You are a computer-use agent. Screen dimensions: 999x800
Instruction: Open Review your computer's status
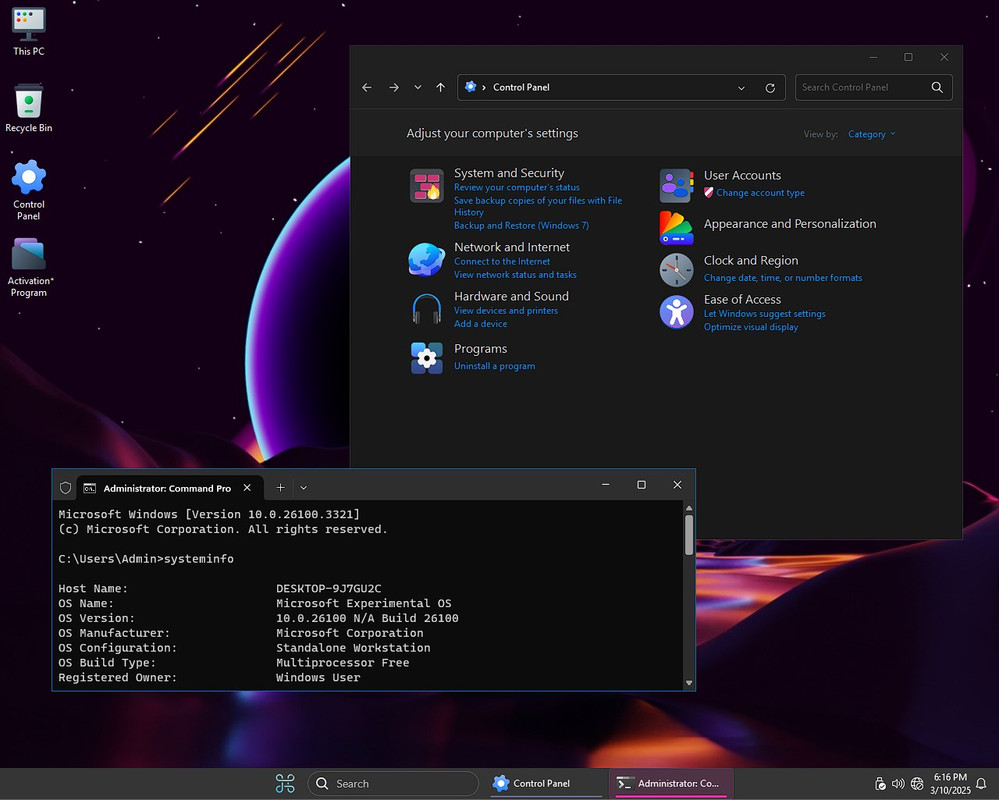[517, 187]
